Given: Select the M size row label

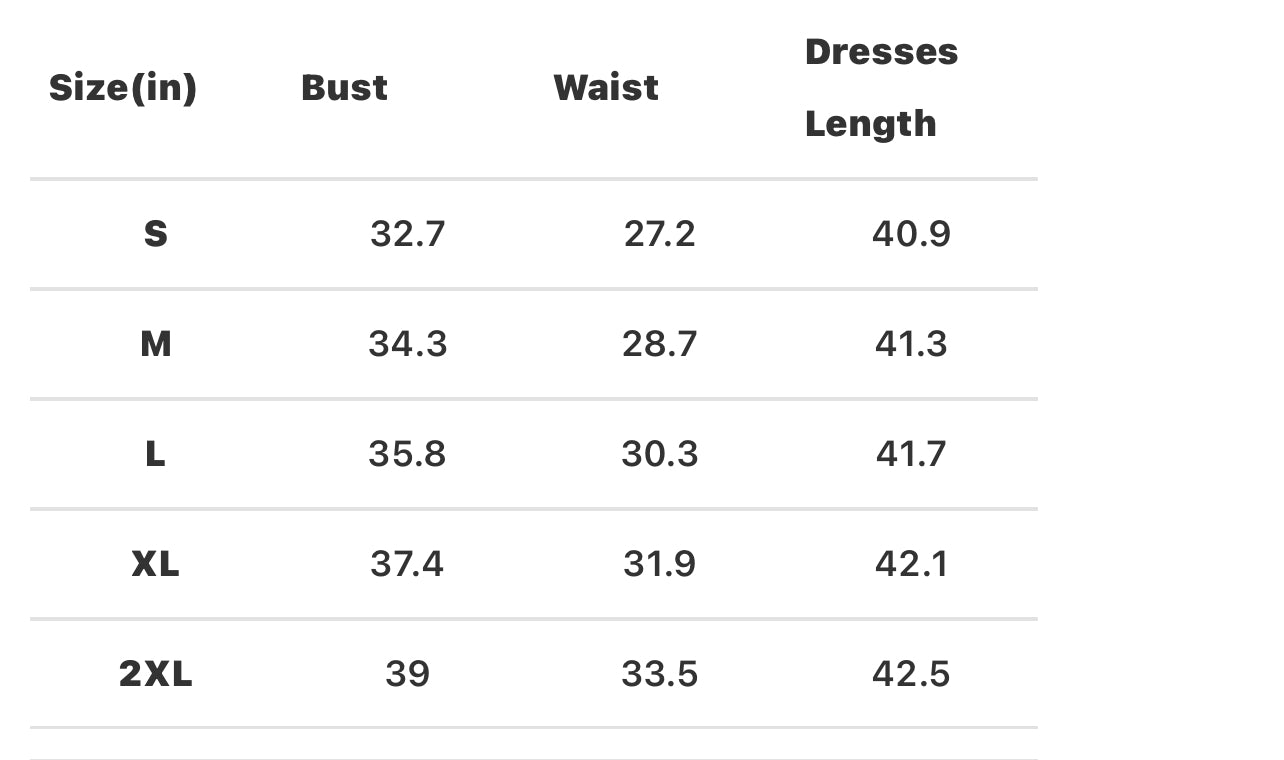Looking at the screenshot, I should 155,344.
